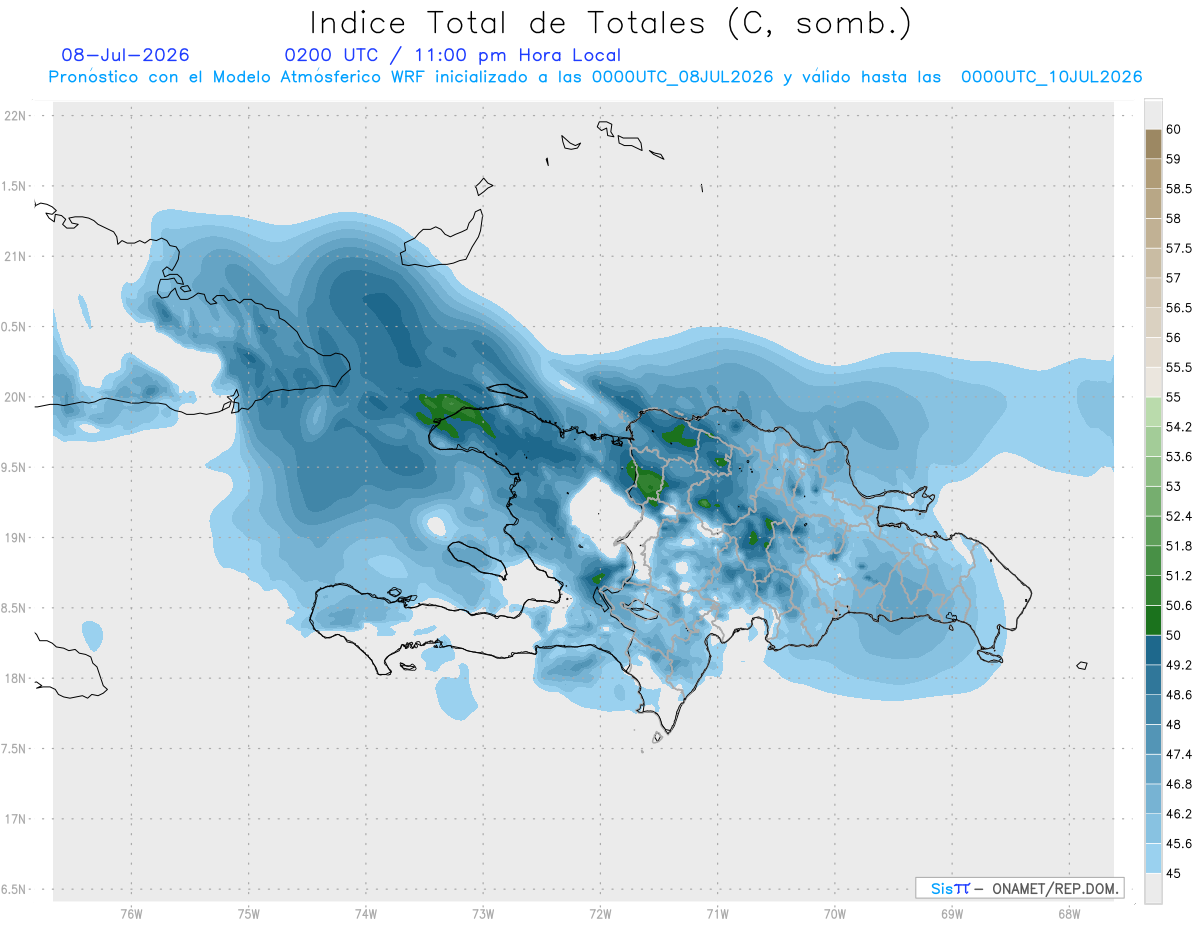Click the colorbar label '46.2'
The width and height of the screenshot is (1200, 927).
tap(1177, 814)
